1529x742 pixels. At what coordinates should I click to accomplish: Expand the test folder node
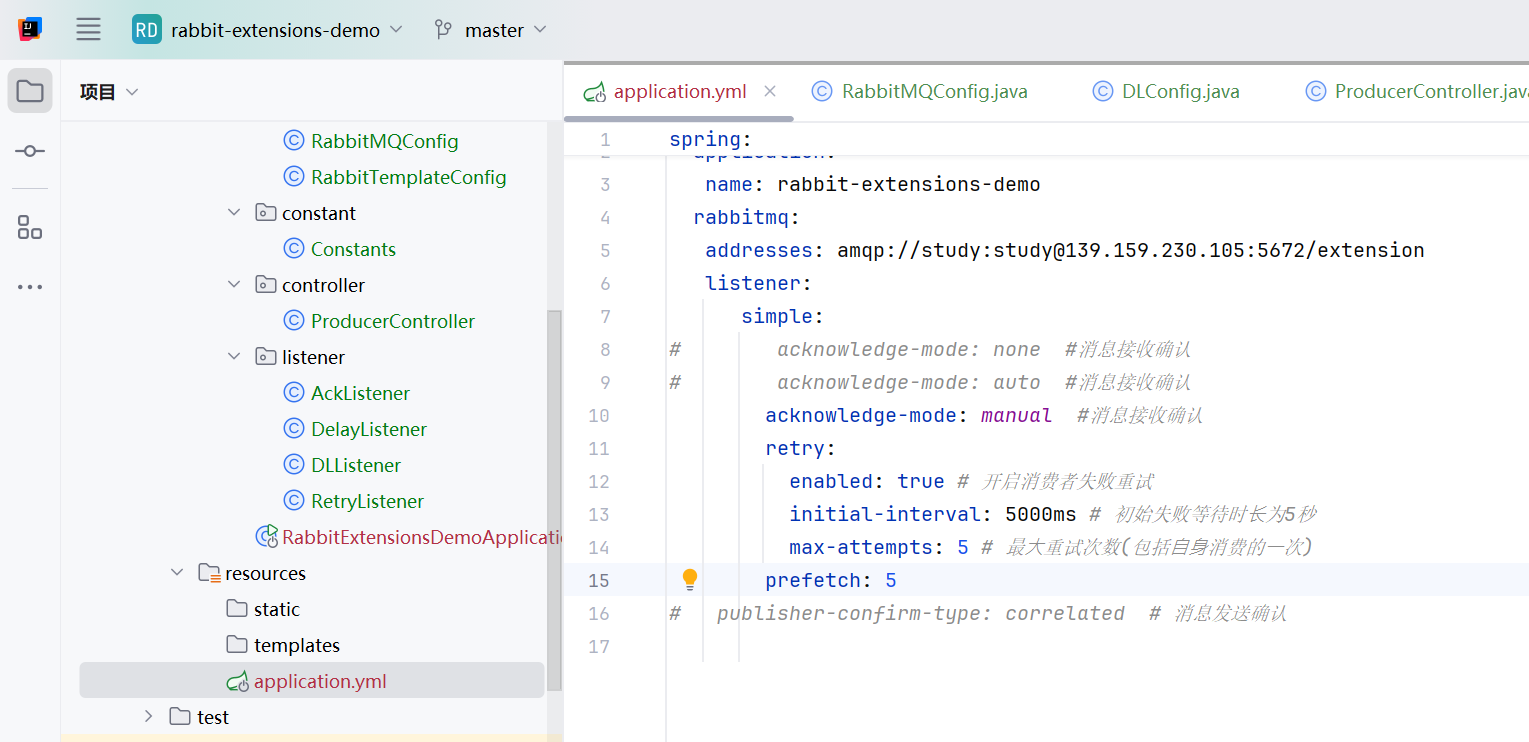tap(149, 717)
